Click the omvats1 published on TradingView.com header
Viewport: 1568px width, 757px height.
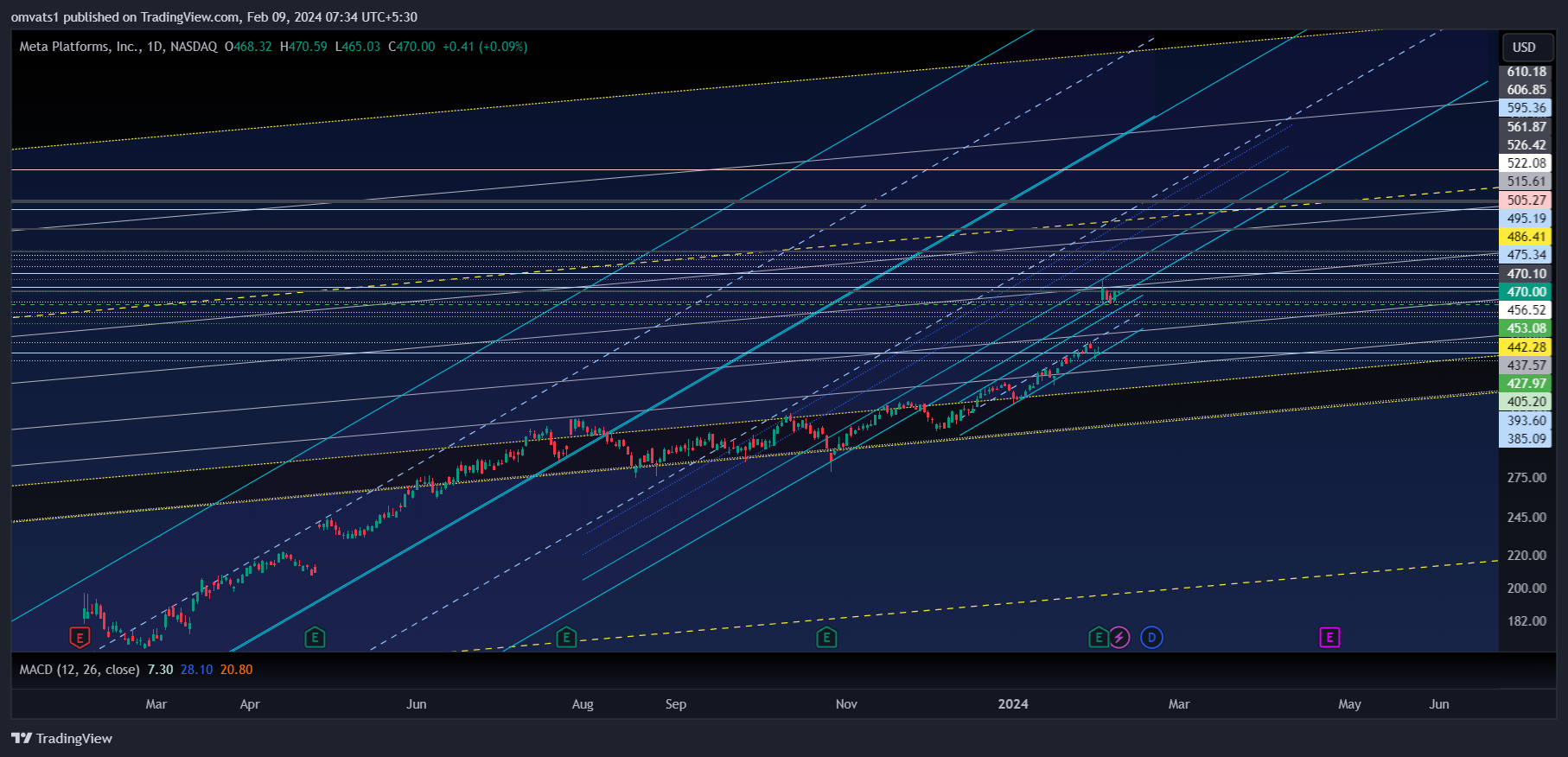coord(214,17)
